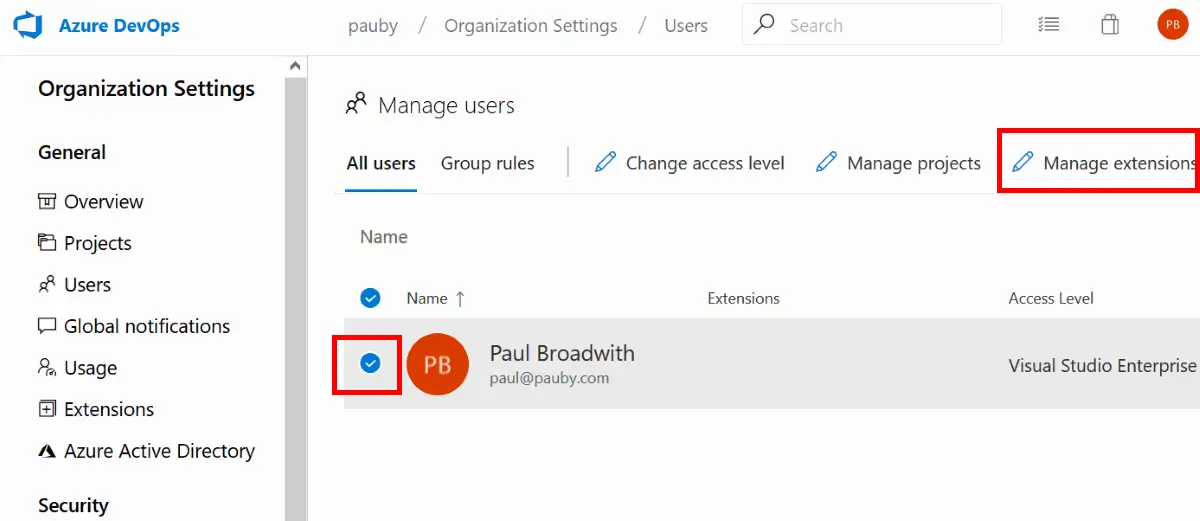
Task: Open the Overview settings page
Action: (104, 202)
